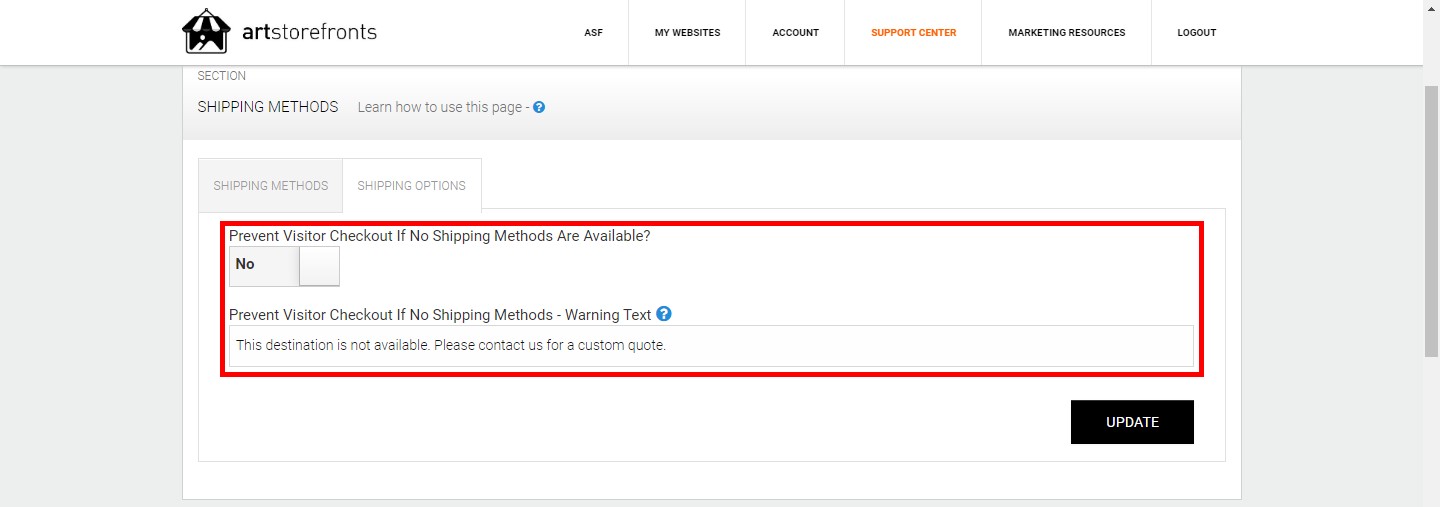Screen dimensions: 1440x507
Task: Open the Support Center page
Action: click(x=913, y=33)
